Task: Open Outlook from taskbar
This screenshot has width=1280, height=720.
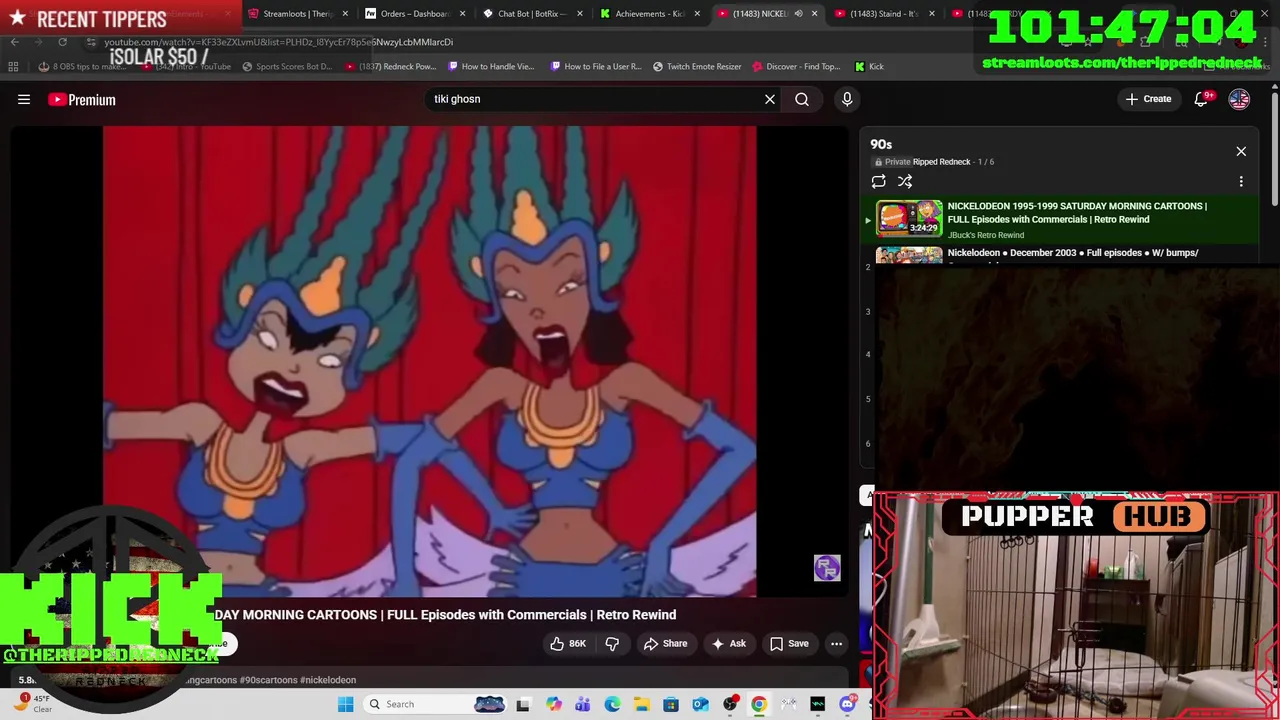Action: (x=700, y=704)
